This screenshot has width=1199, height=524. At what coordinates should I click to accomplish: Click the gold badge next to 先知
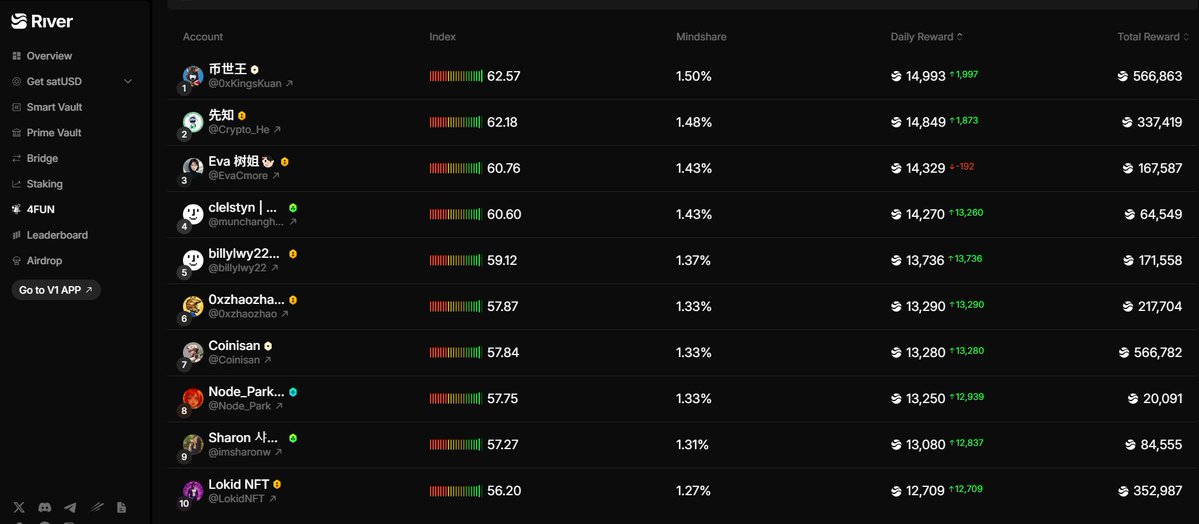coord(242,116)
